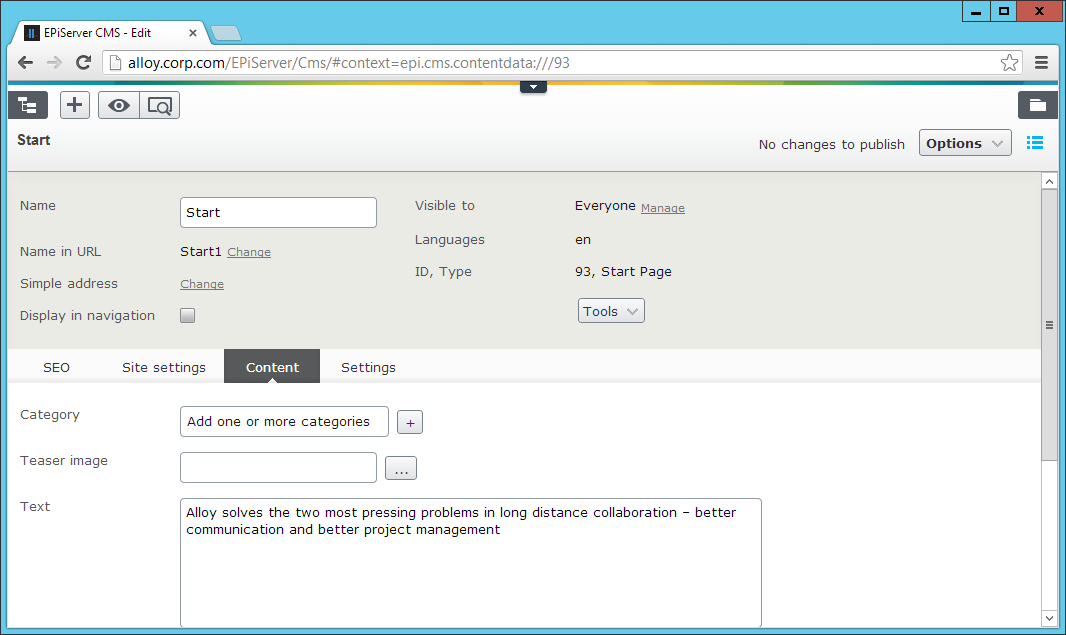The image size is (1066, 635).
Task: Click the Start page title heading
Action: click(34, 140)
